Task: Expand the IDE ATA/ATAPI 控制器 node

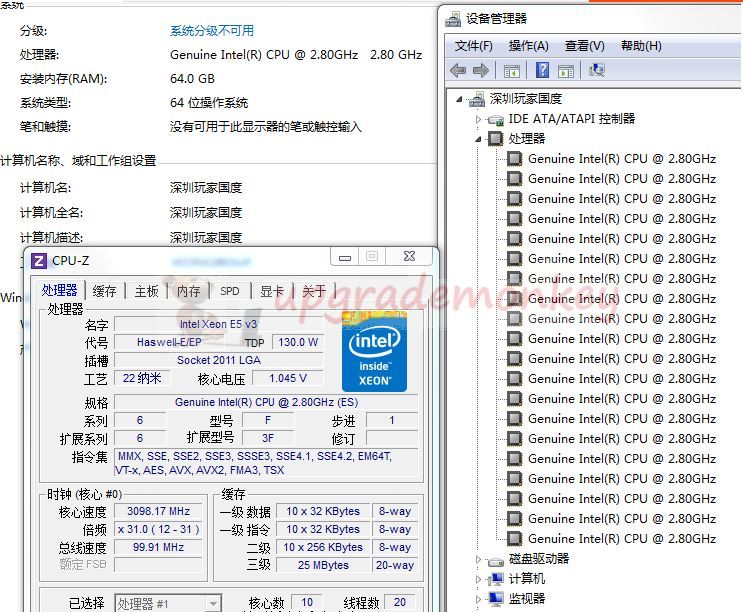Action: pyautogui.click(x=478, y=119)
